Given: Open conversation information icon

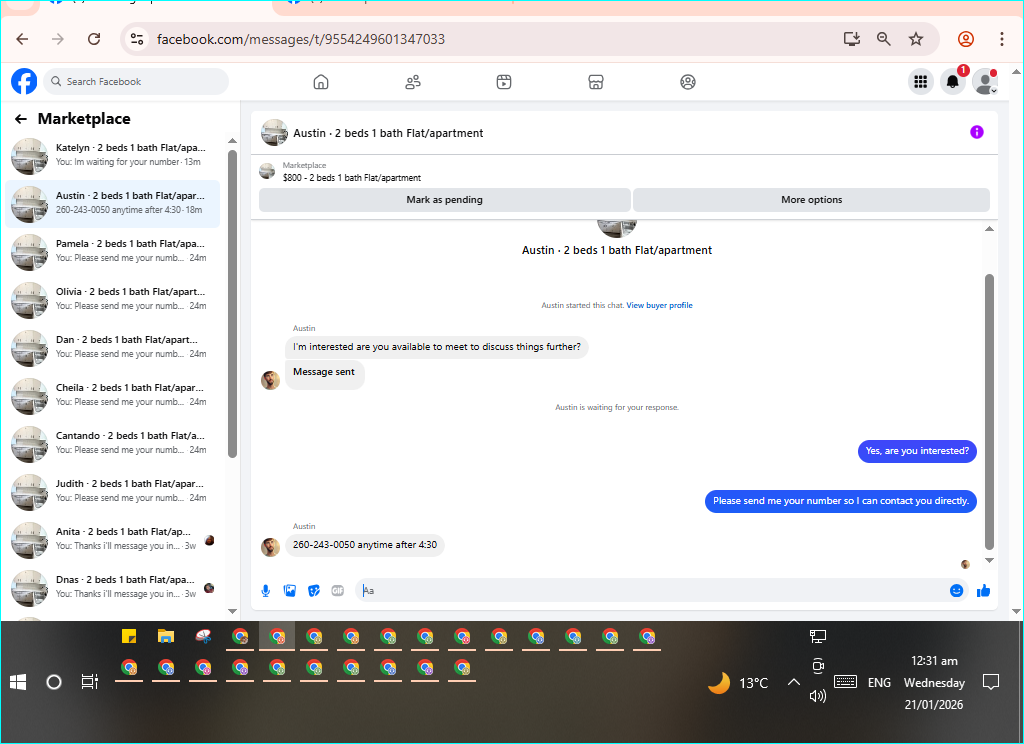Looking at the screenshot, I should click(x=976, y=132).
